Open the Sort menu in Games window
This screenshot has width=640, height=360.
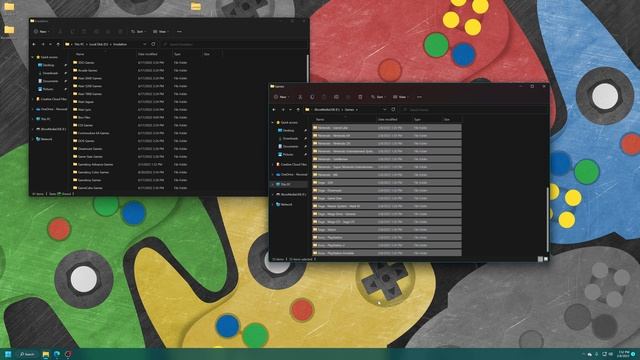click(x=378, y=97)
